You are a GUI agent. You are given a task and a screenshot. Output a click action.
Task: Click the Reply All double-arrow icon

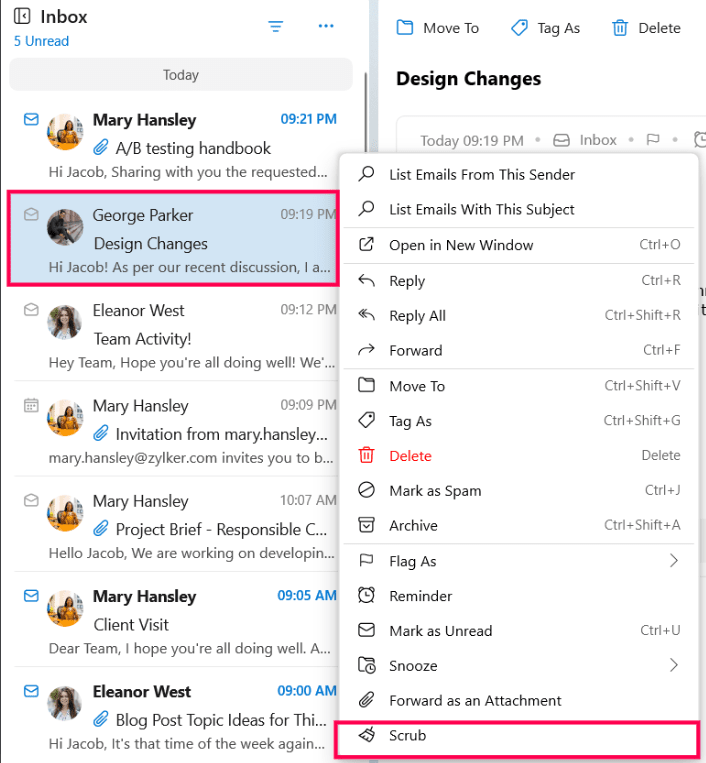coord(366,315)
